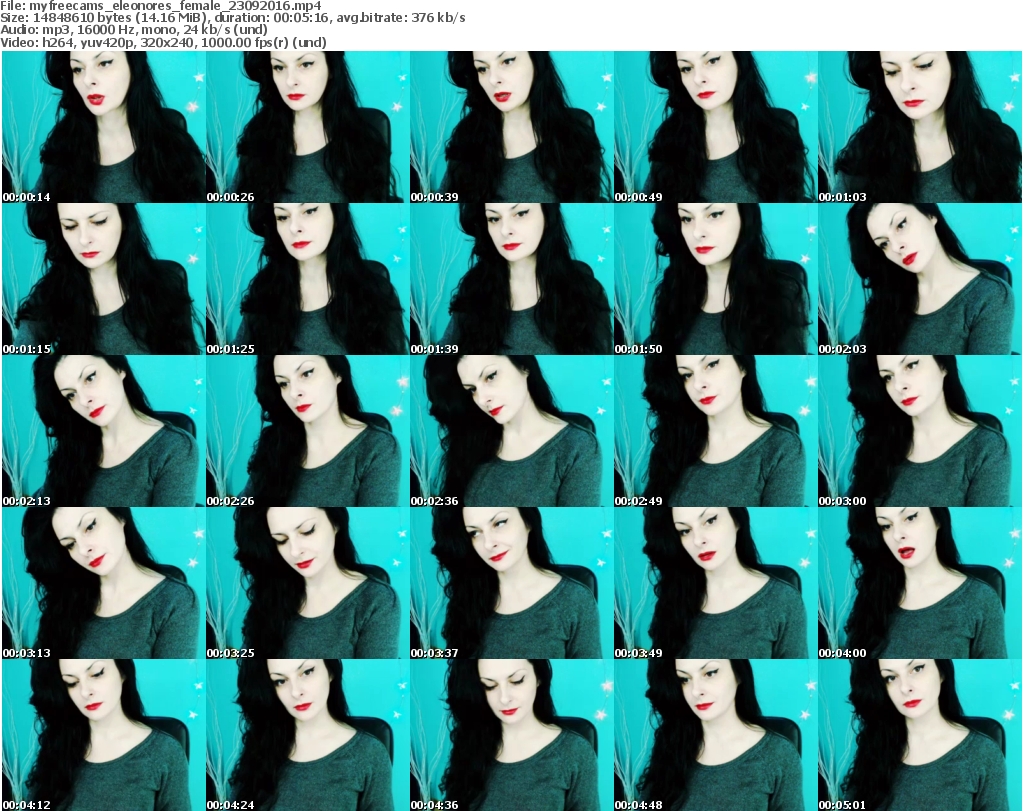1024x811 pixels.
Task: Select the thumbnail stamped 00:00:26
Action: [x=308, y=127]
